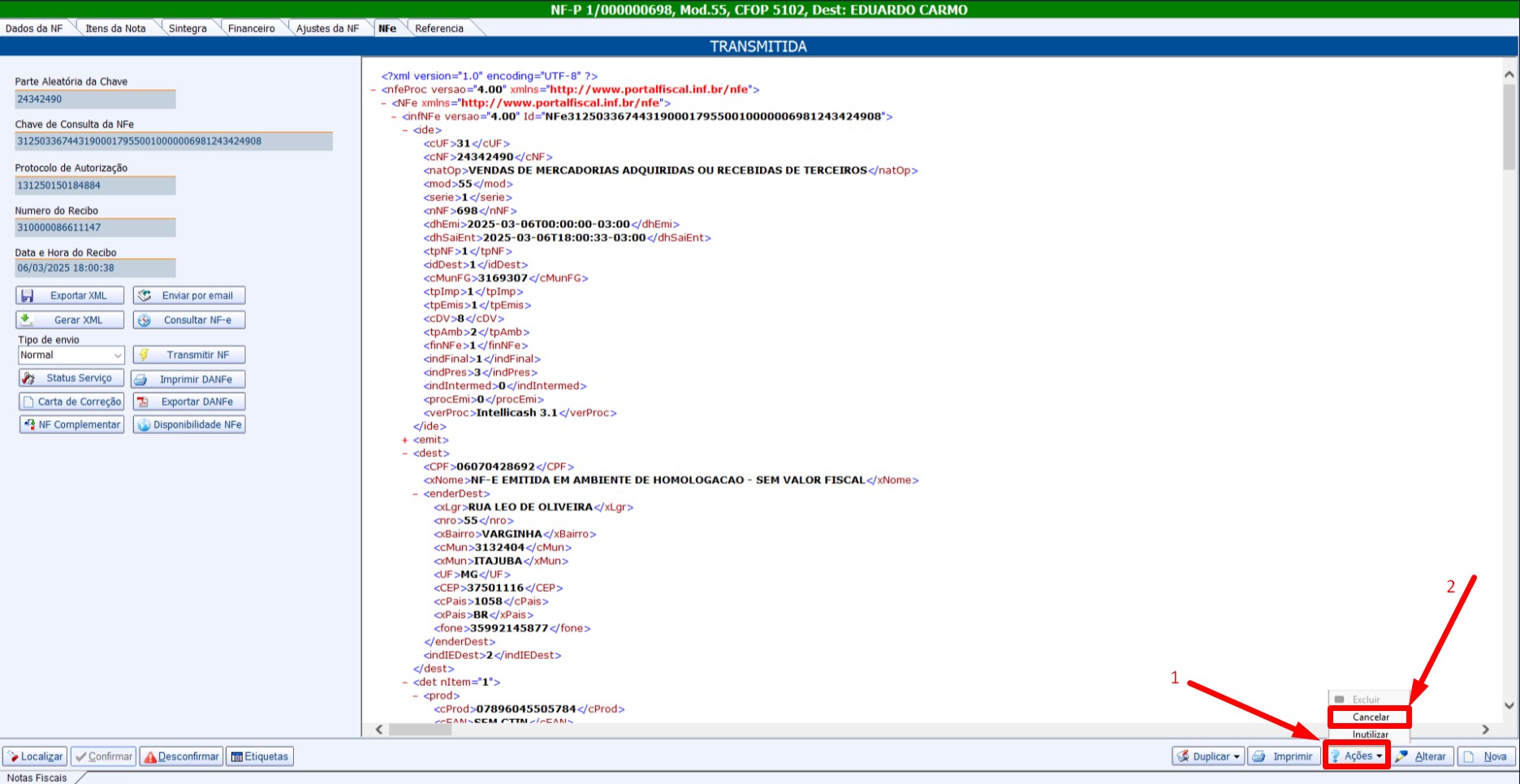Expand the collapsed emit XML node
The image size is (1520, 784).
[x=404, y=440]
